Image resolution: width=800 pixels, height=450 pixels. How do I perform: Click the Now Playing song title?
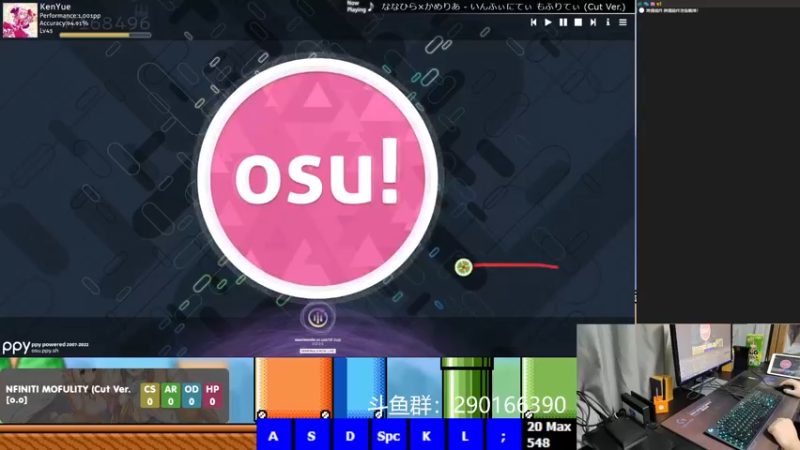pos(503,7)
